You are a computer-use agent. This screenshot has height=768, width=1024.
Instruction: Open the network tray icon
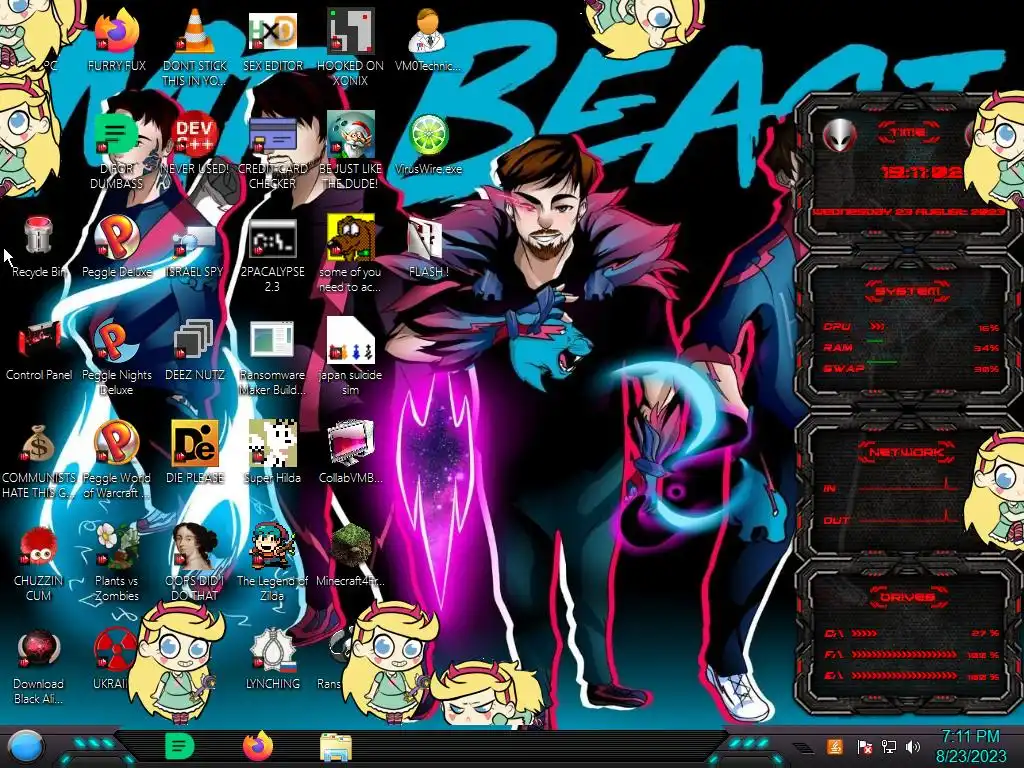tap(889, 746)
